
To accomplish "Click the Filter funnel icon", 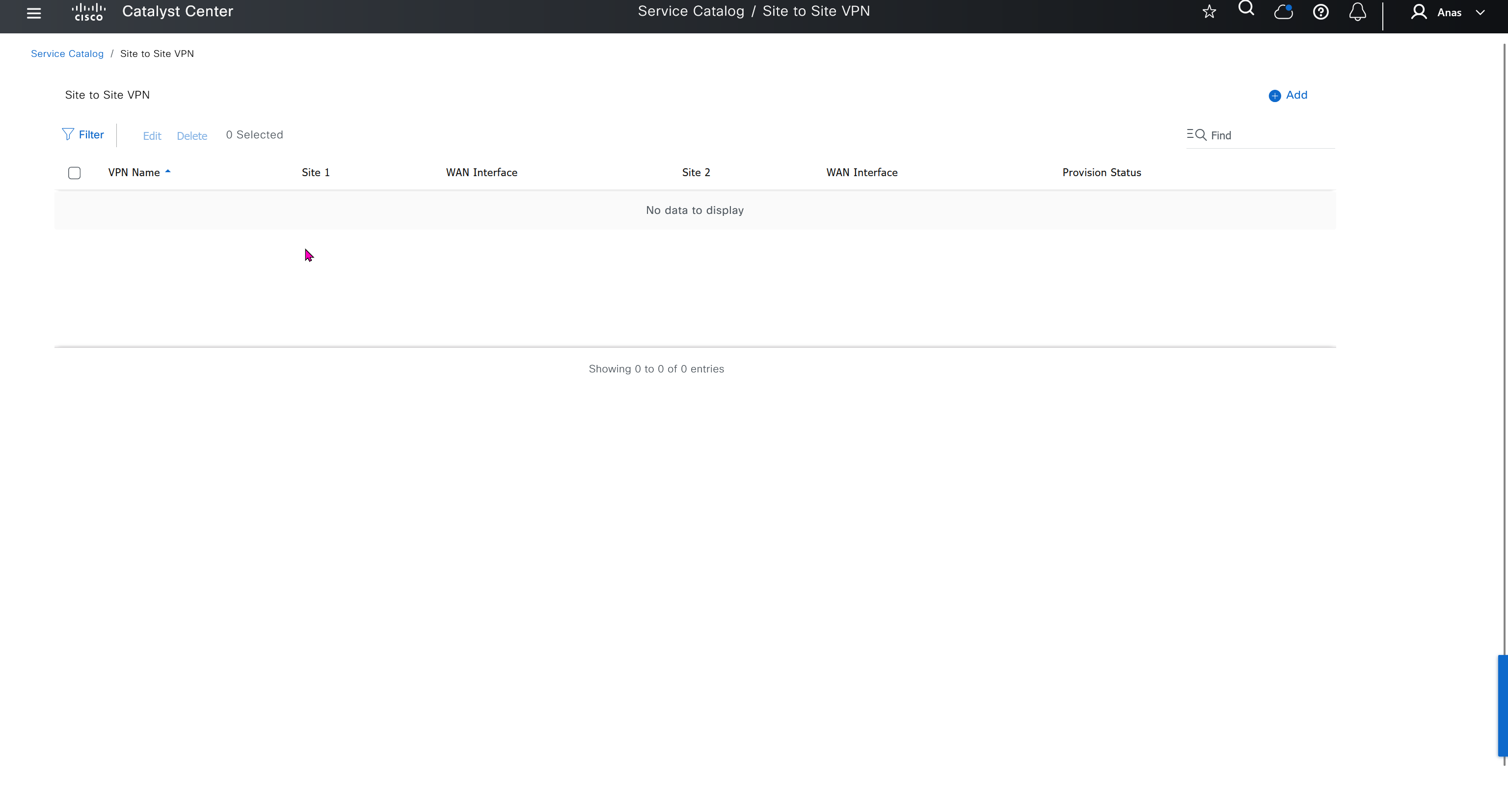I will click(x=68, y=134).
